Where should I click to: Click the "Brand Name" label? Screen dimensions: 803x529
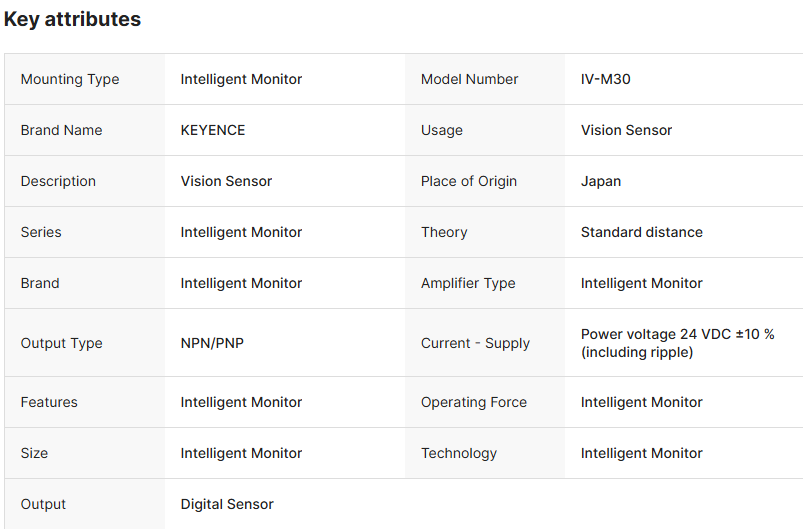[61, 130]
